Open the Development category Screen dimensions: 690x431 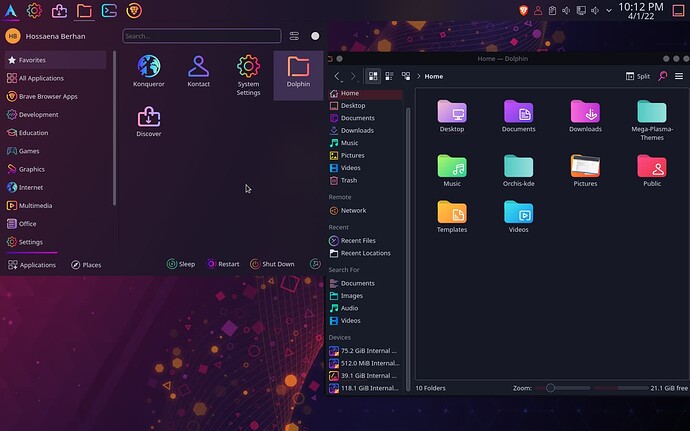[x=55, y=114]
